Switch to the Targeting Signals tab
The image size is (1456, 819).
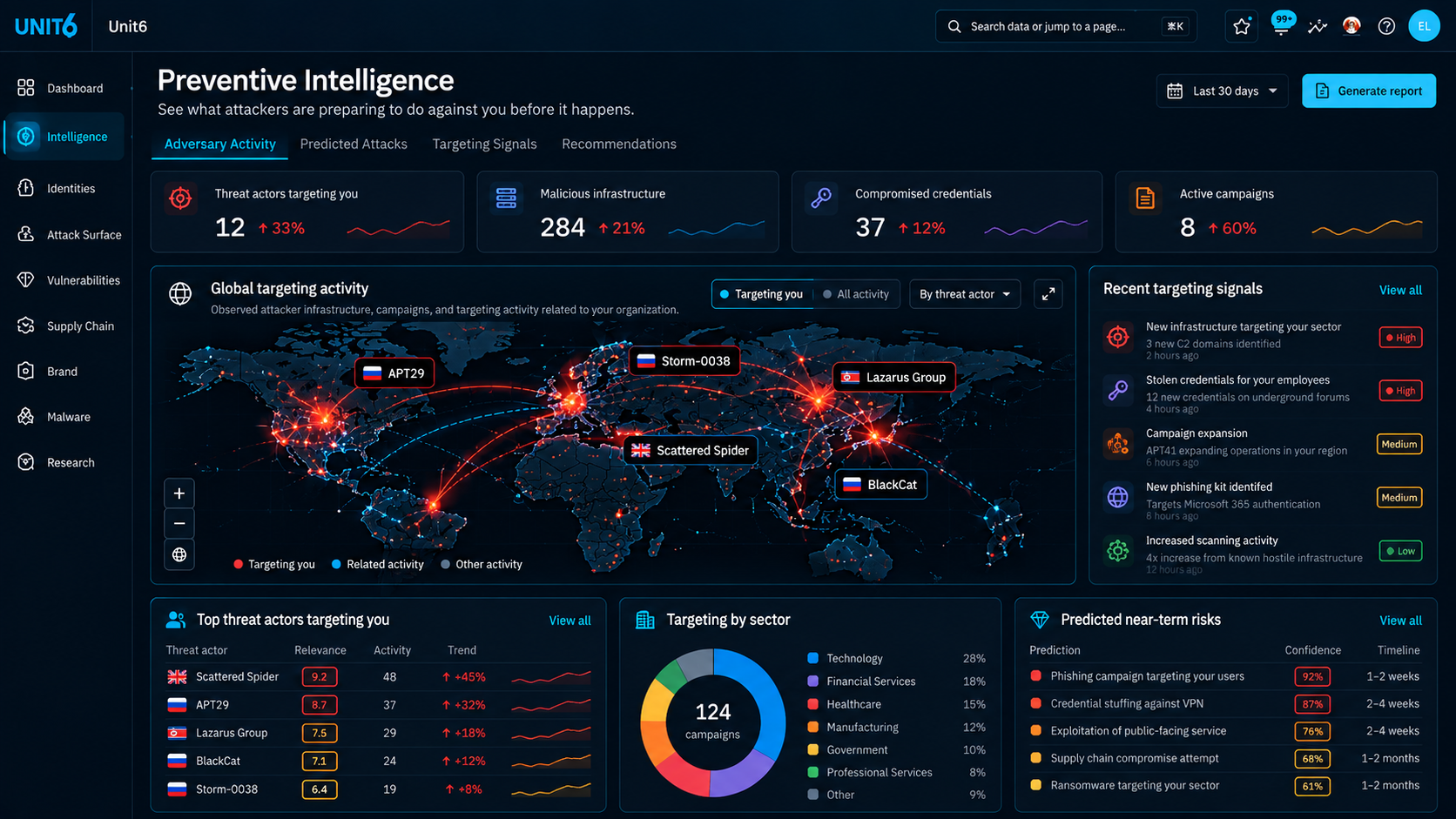click(484, 144)
